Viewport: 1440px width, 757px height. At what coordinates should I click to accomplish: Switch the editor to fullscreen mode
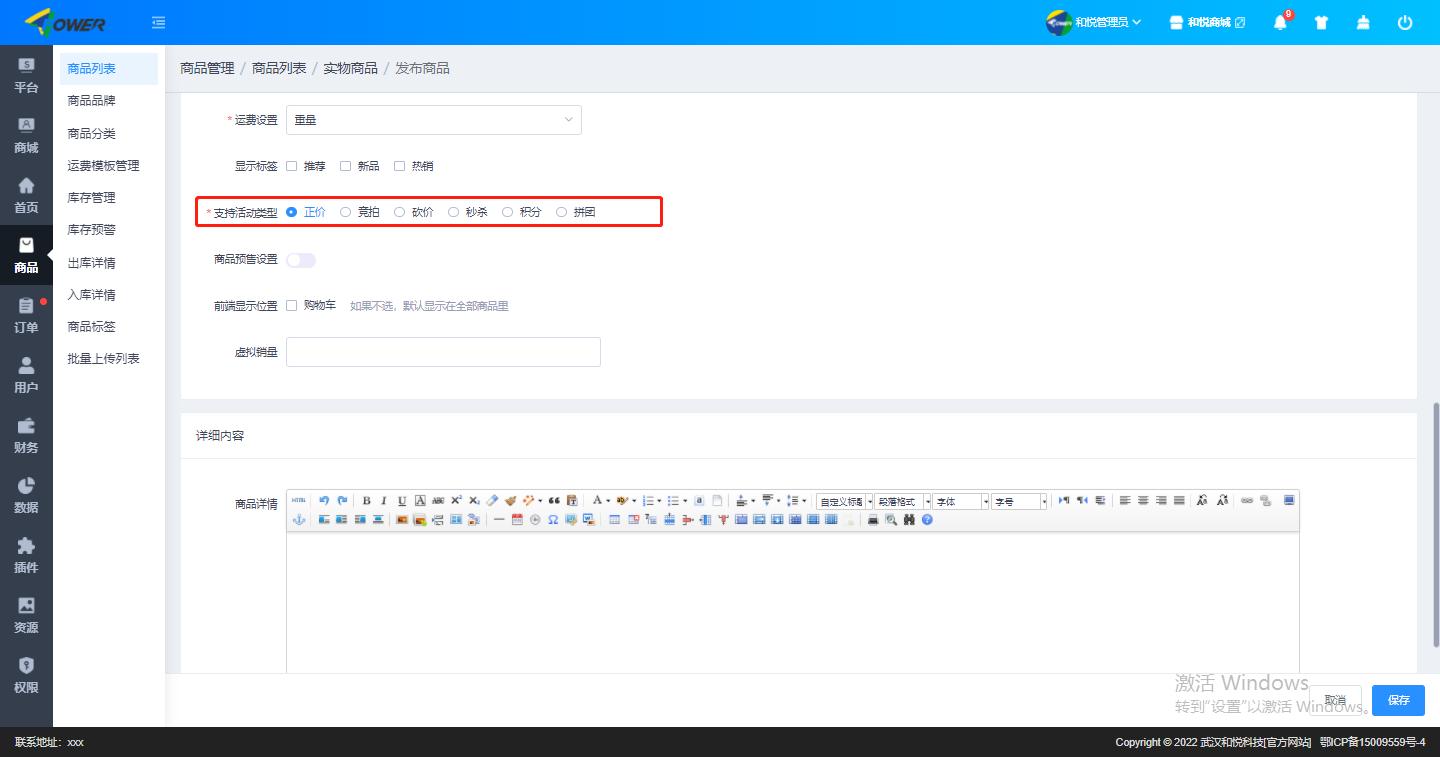tap(1289, 500)
